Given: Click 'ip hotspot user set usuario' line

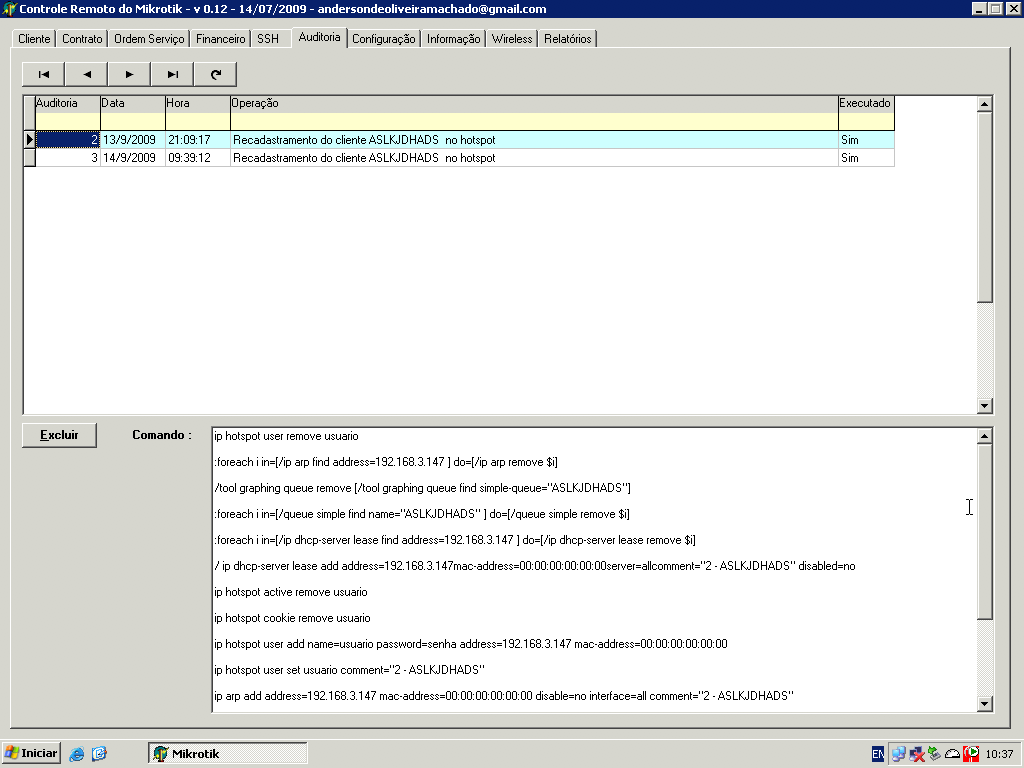Looking at the screenshot, I should (349, 670).
